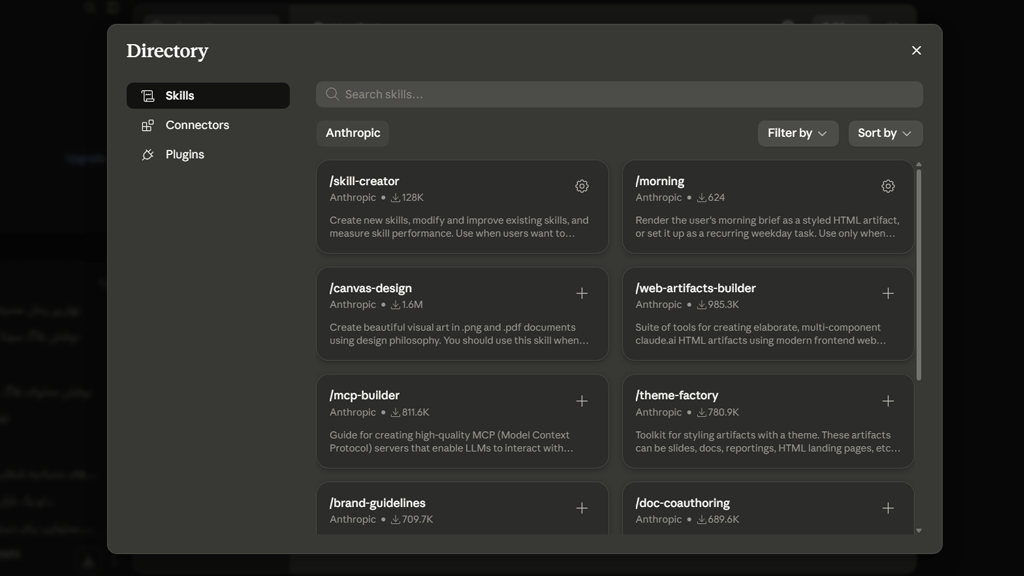The width and height of the screenshot is (1024, 576).
Task: Click the skills list scrollbar thumb
Action: (x=919, y=274)
